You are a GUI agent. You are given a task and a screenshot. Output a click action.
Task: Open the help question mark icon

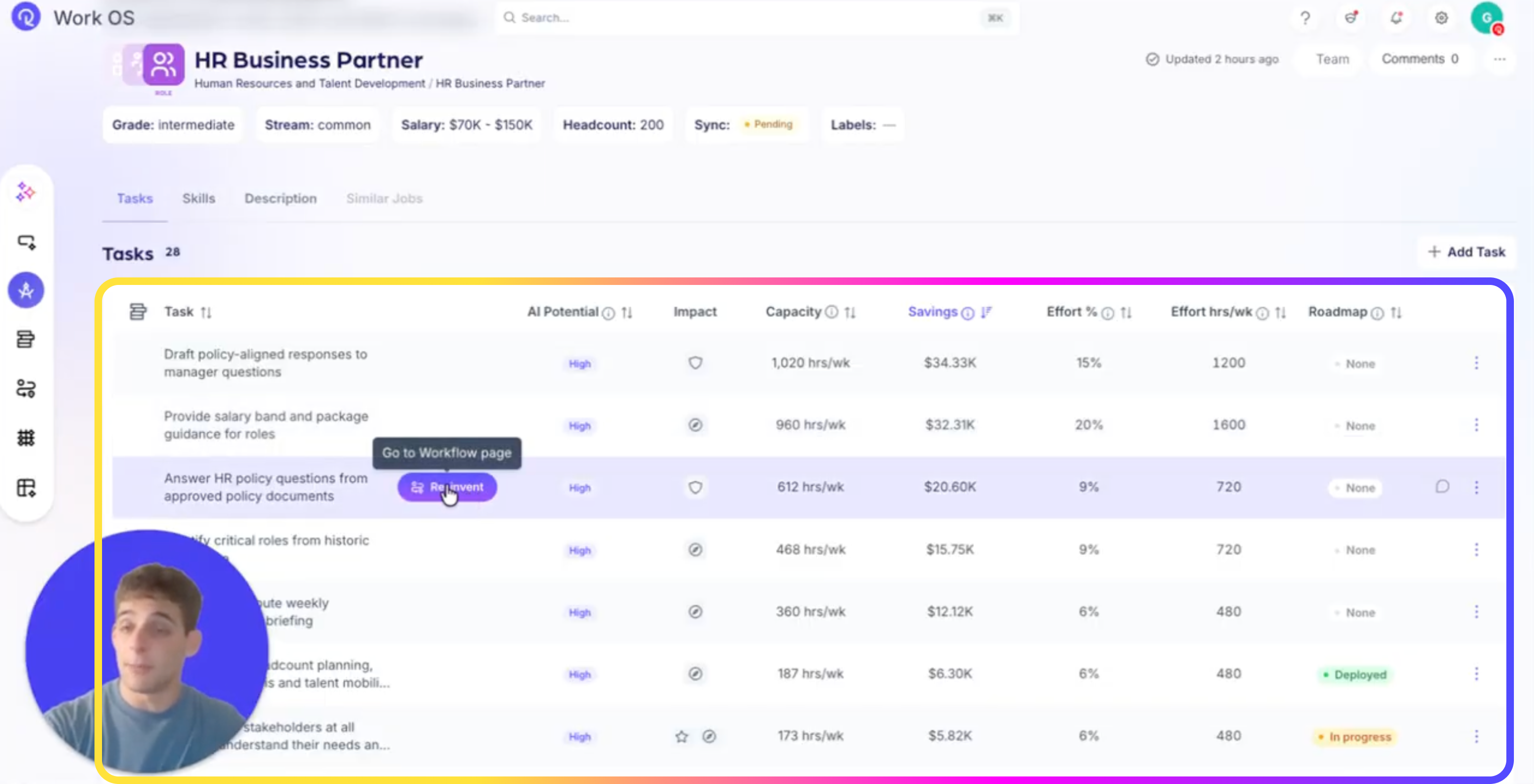click(1305, 18)
